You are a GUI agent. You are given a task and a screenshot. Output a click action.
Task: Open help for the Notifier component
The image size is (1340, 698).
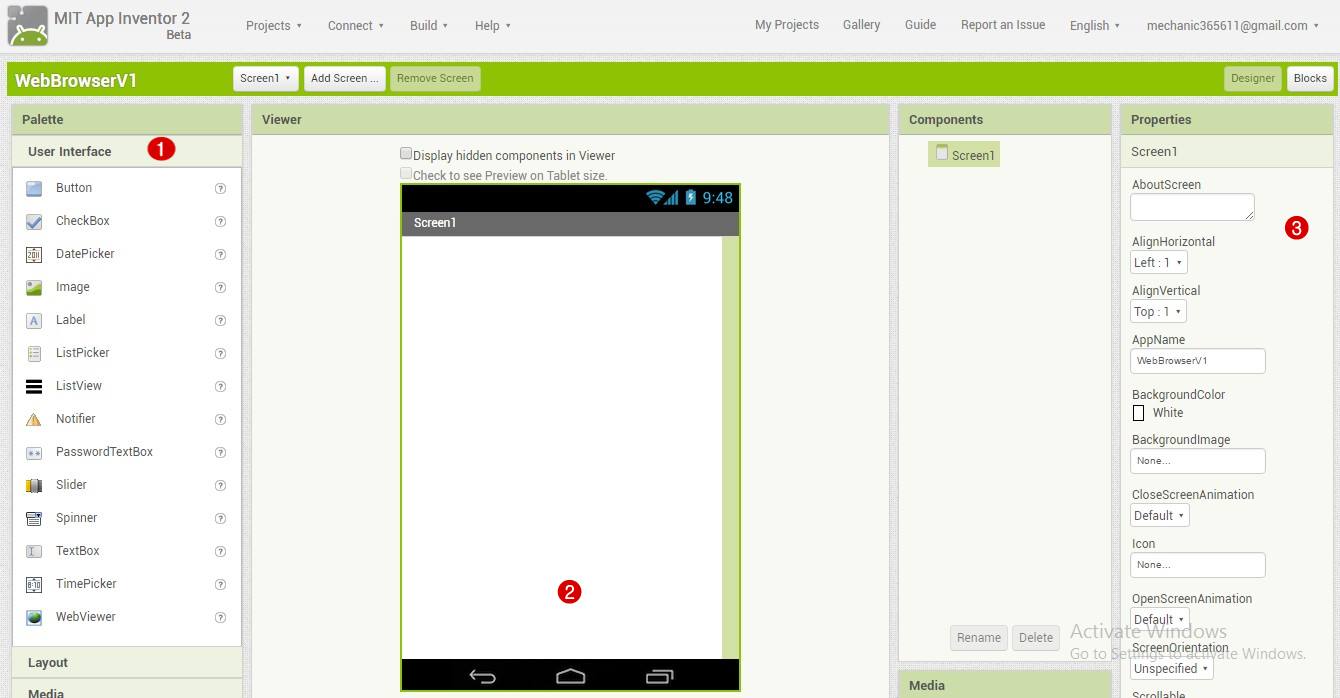click(221, 419)
